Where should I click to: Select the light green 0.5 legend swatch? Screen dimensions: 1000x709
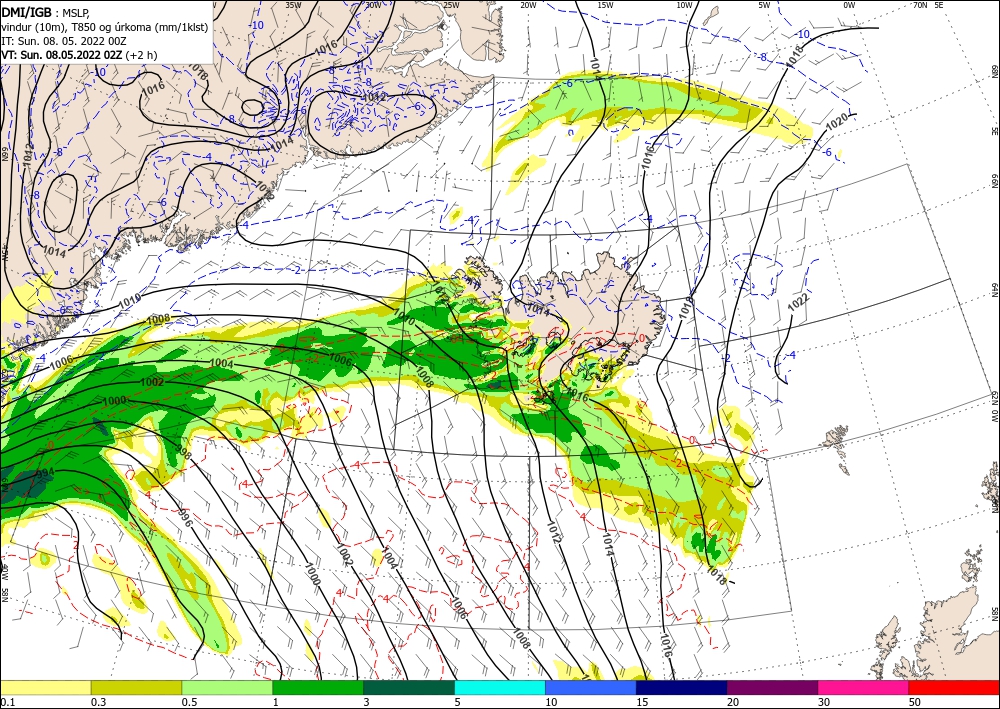click(227, 687)
